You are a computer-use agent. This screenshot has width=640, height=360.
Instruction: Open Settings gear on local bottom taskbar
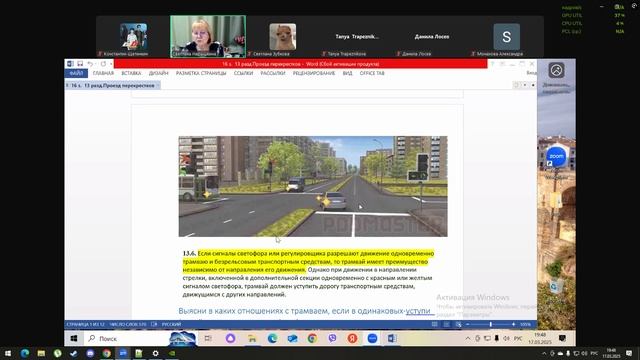pos(156,353)
